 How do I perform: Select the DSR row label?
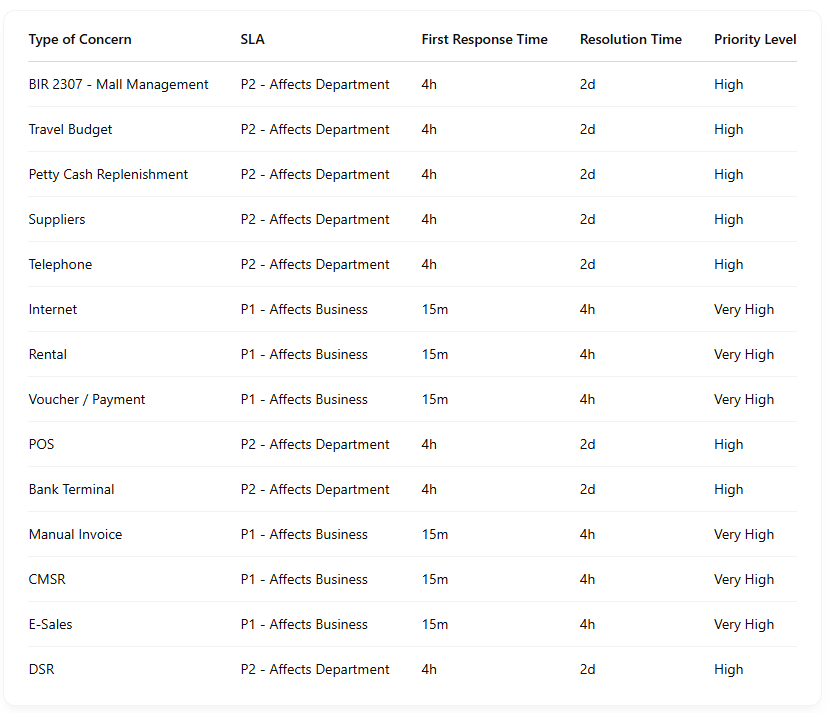click(41, 670)
